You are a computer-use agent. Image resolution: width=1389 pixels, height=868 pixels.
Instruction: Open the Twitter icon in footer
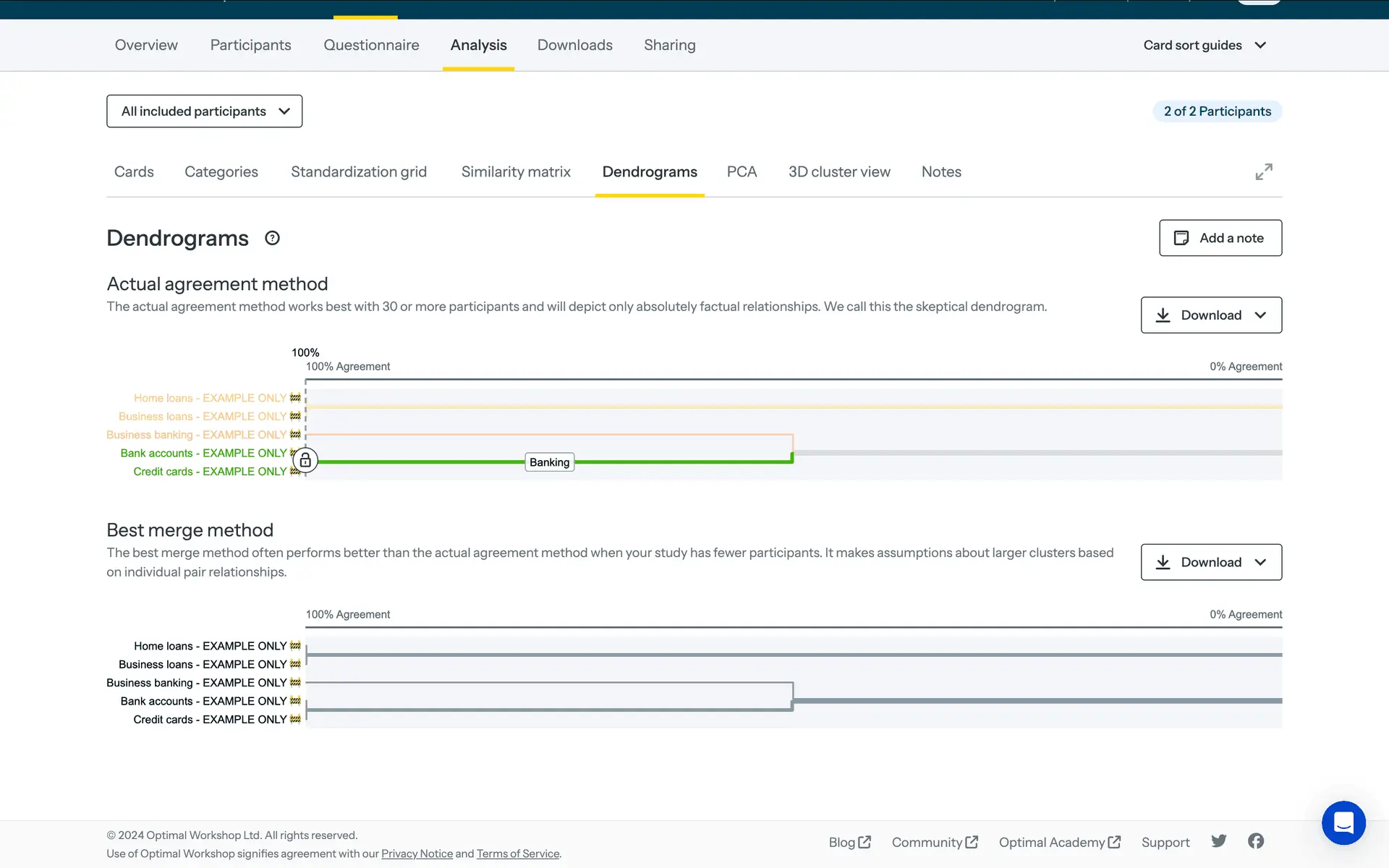pos(1219,841)
